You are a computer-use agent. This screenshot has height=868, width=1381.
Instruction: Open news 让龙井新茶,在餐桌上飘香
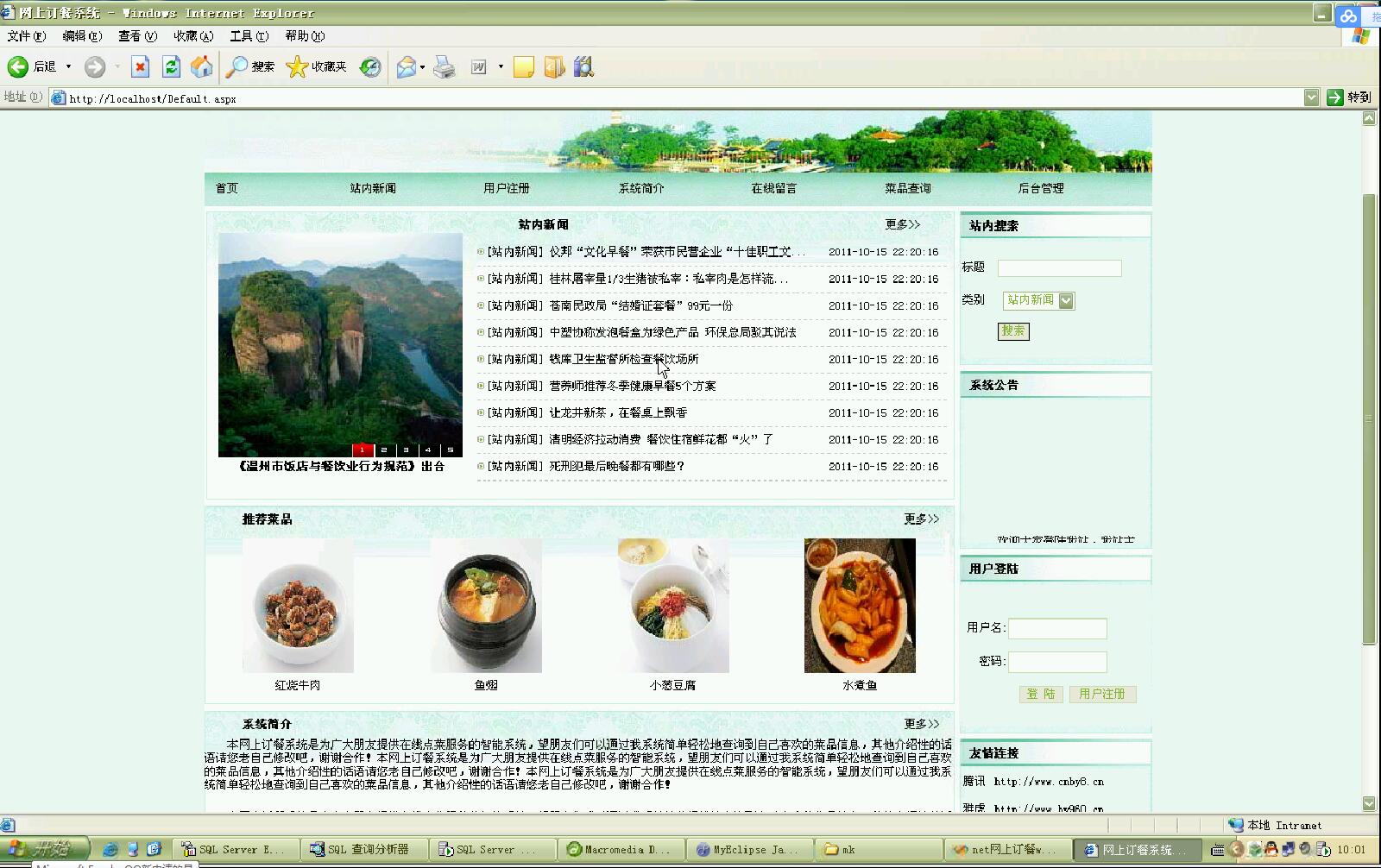tap(618, 412)
